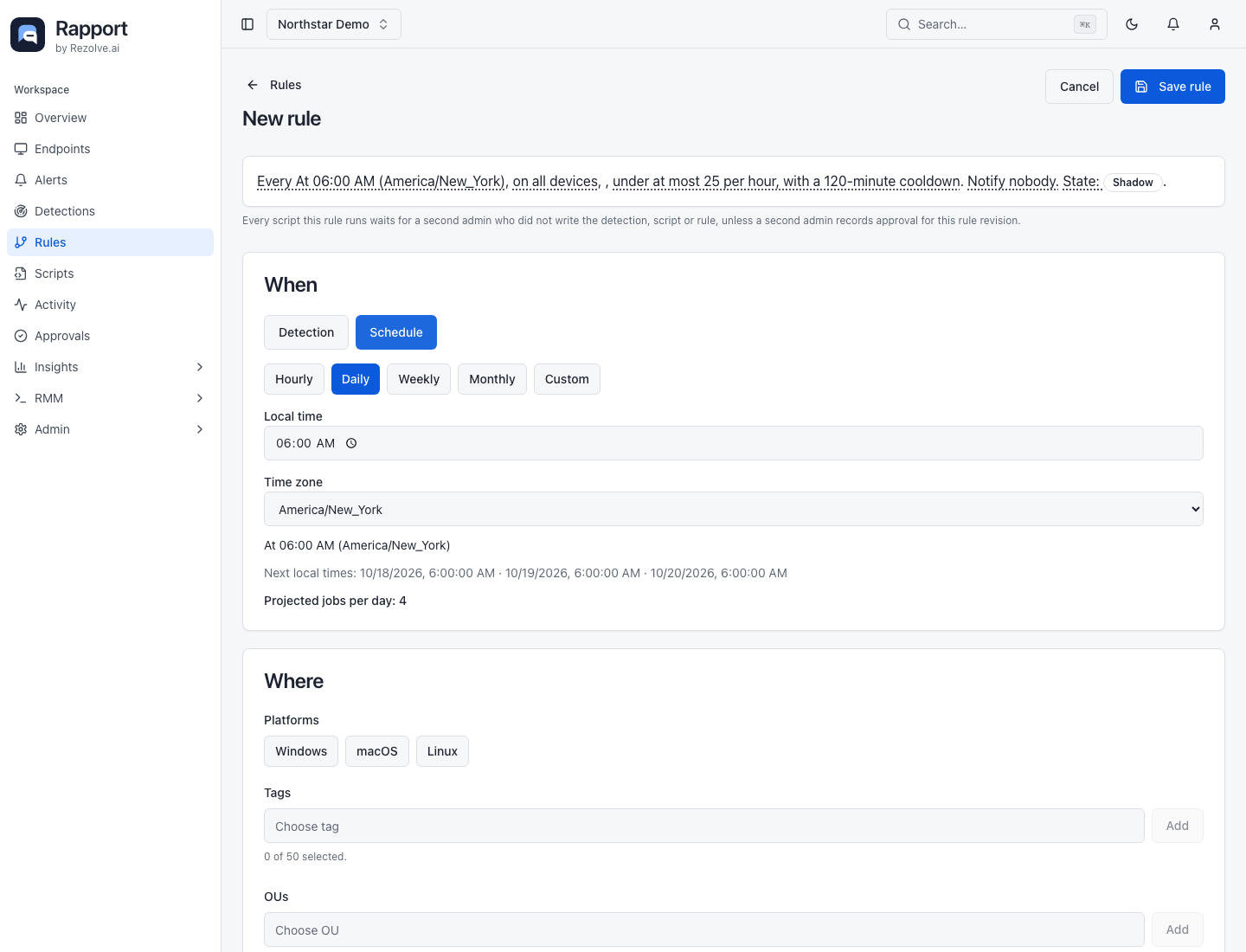Click the Activity pulse icon in sidebar
This screenshot has height=952, width=1246.
(21, 305)
